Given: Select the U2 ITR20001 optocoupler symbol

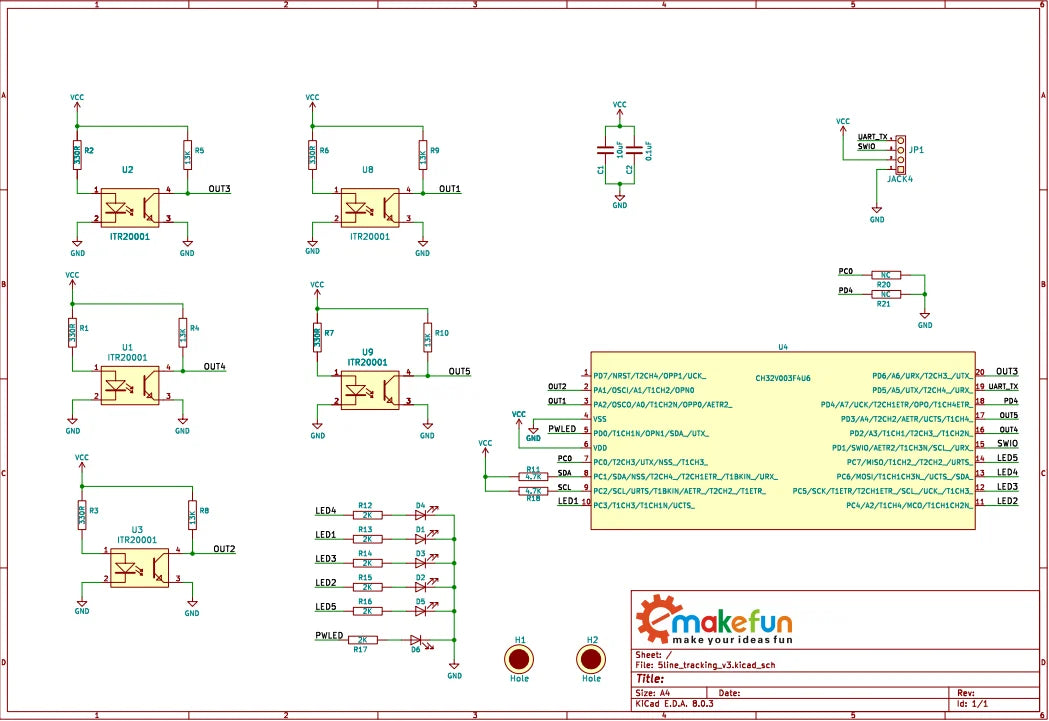Looking at the screenshot, I should point(130,208).
